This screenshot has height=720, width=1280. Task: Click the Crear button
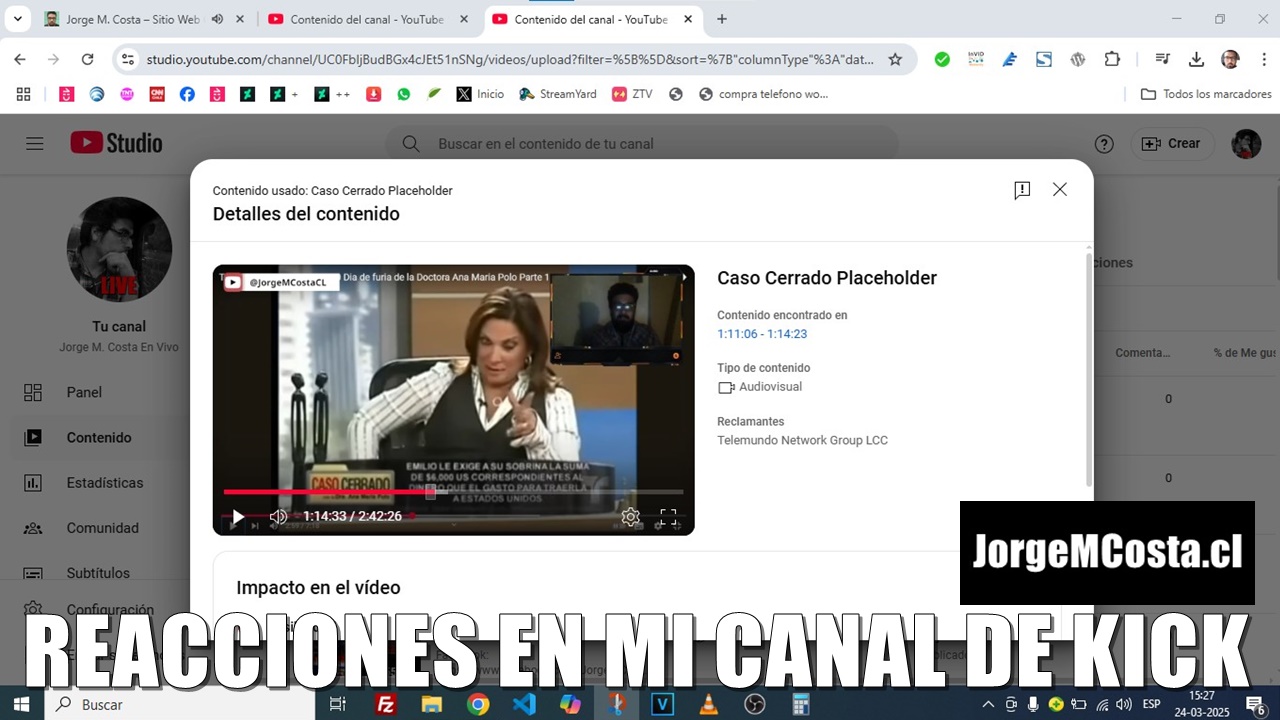1172,144
